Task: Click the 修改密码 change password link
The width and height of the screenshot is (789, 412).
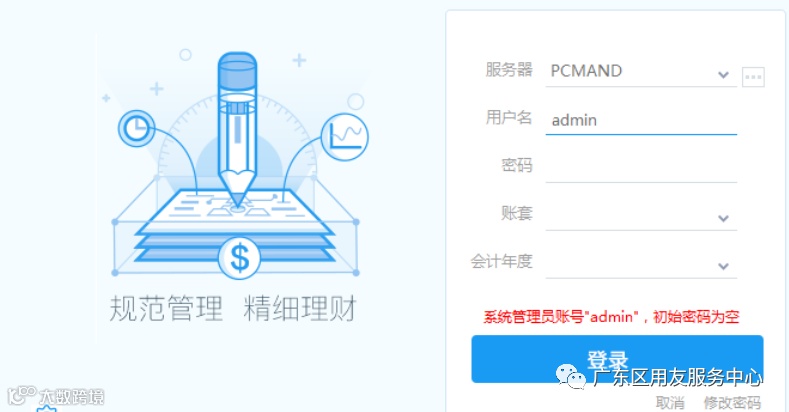Action: coord(732,402)
